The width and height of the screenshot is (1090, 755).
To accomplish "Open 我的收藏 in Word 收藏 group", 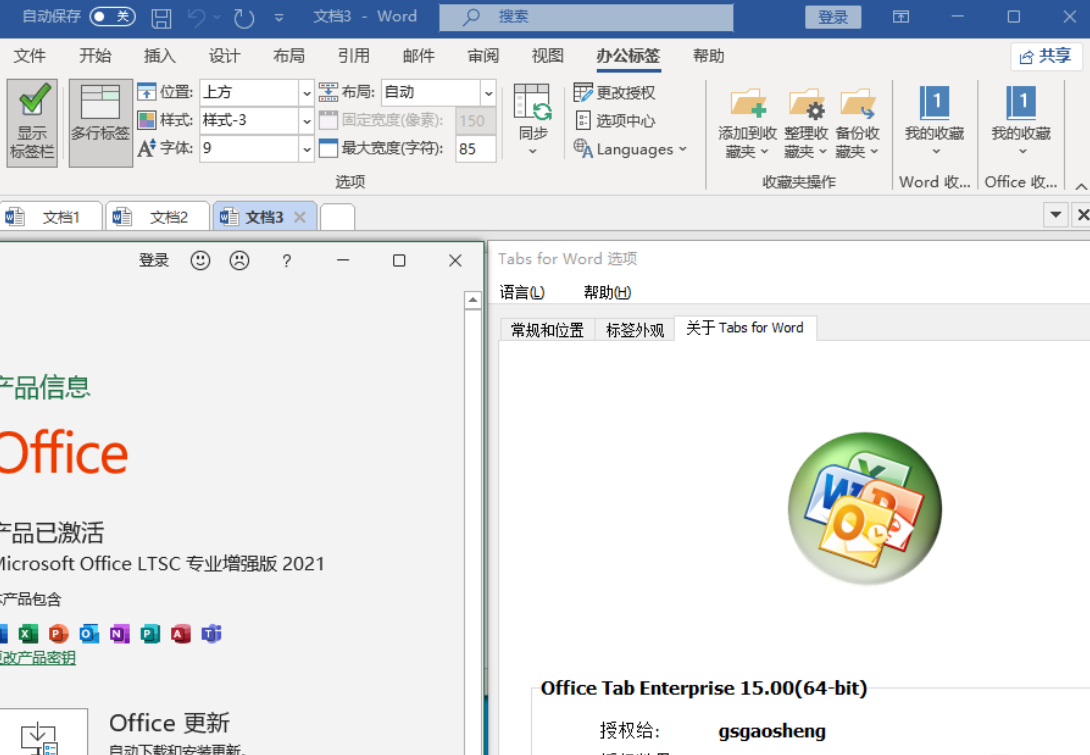I will (x=934, y=122).
